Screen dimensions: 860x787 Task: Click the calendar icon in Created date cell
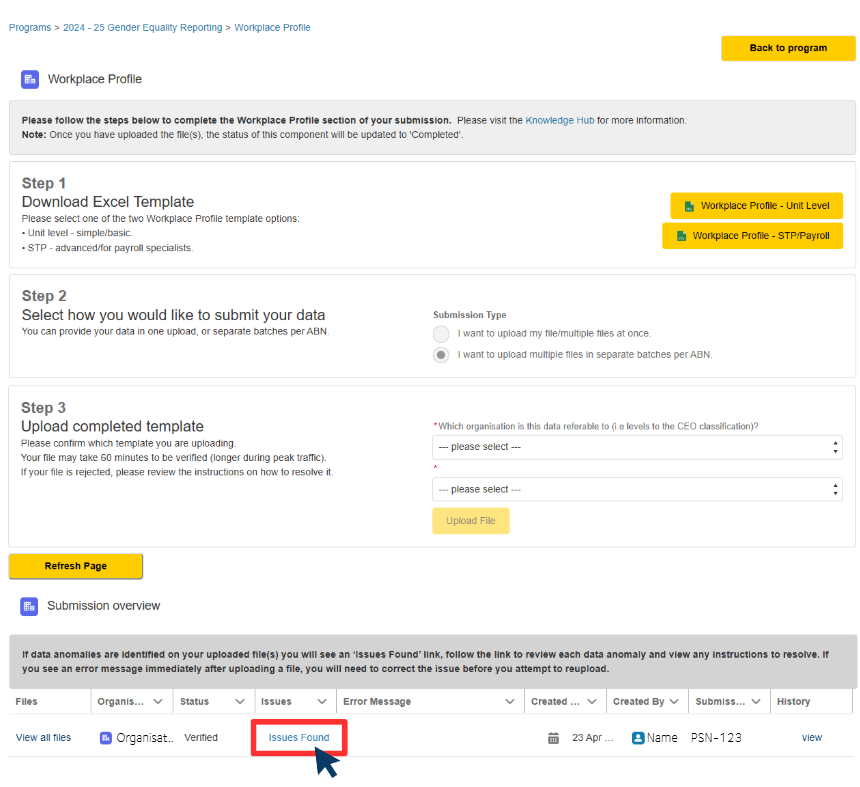click(x=553, y=738)
